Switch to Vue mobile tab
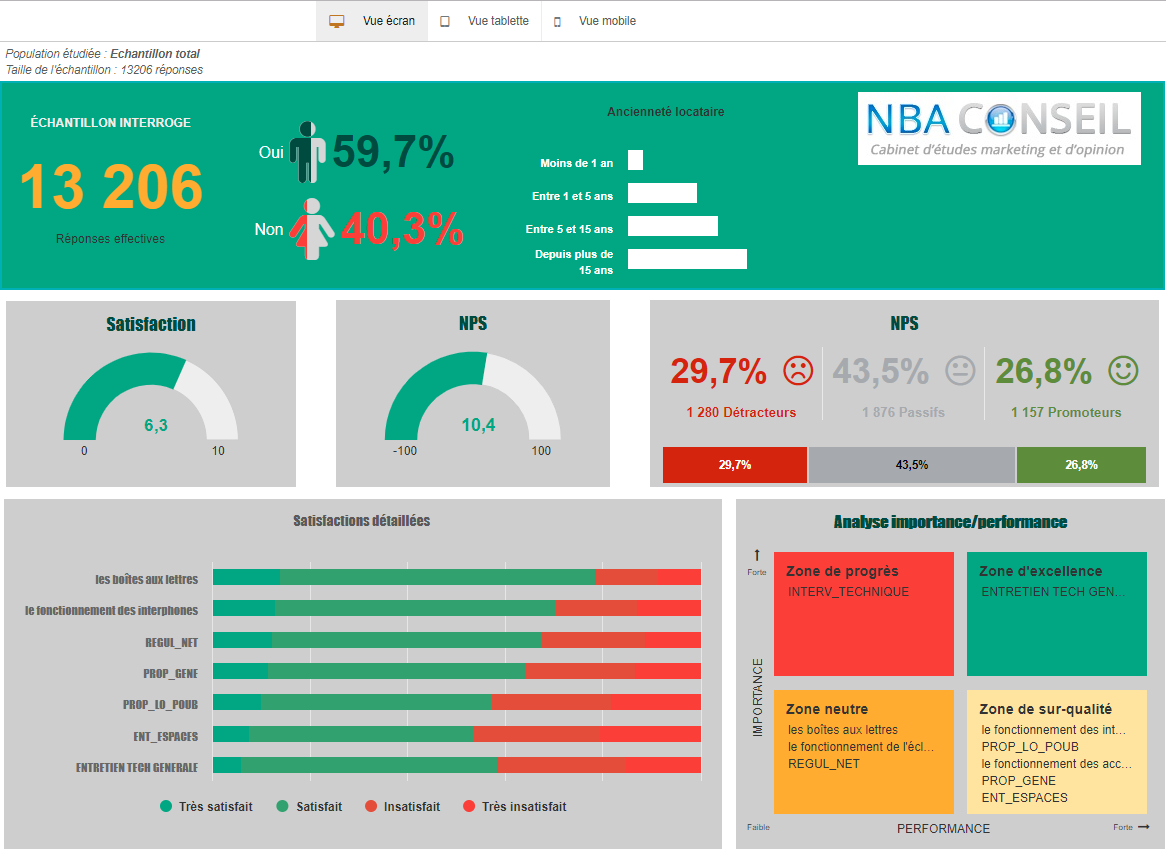 tap(596, 21)
